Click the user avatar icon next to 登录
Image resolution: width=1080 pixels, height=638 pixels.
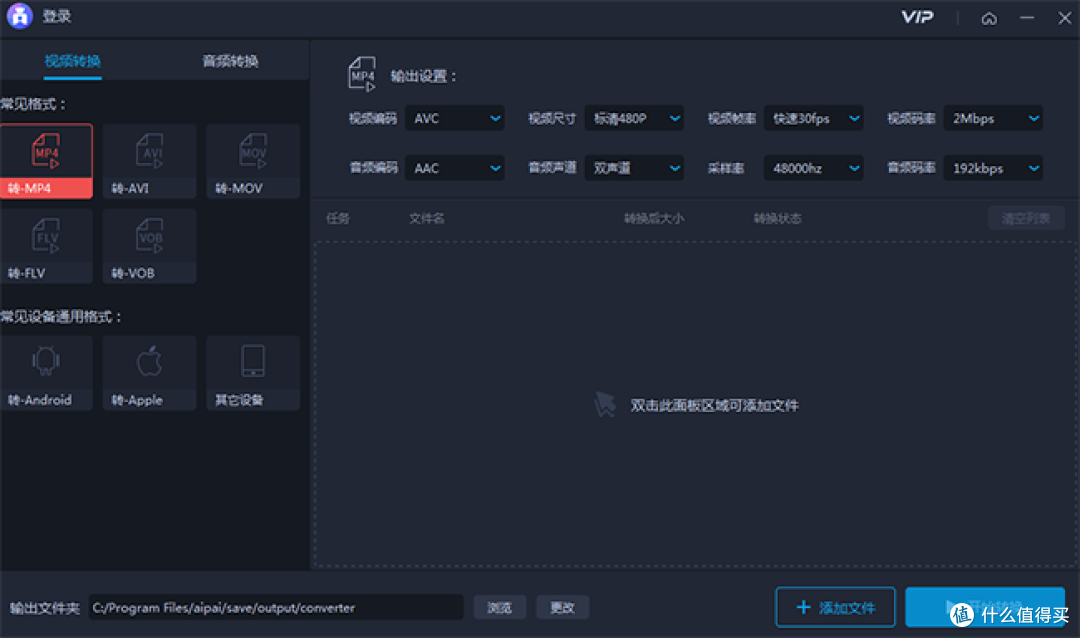(20, 17)
